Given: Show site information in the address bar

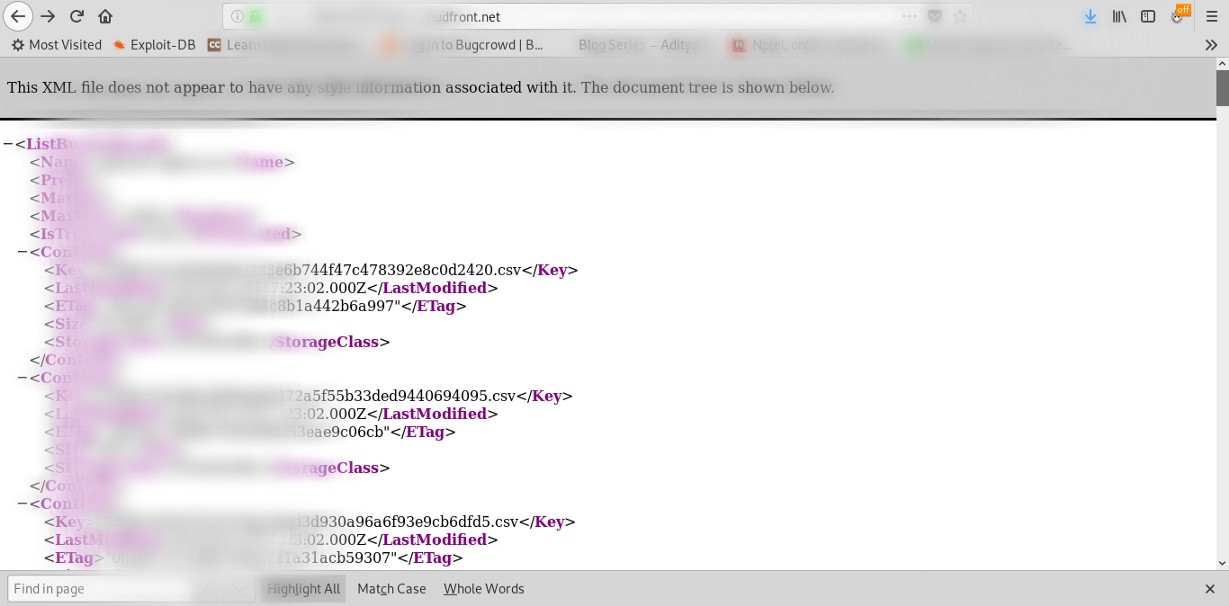Looking at the screenshot, I should tap(237, 16).
